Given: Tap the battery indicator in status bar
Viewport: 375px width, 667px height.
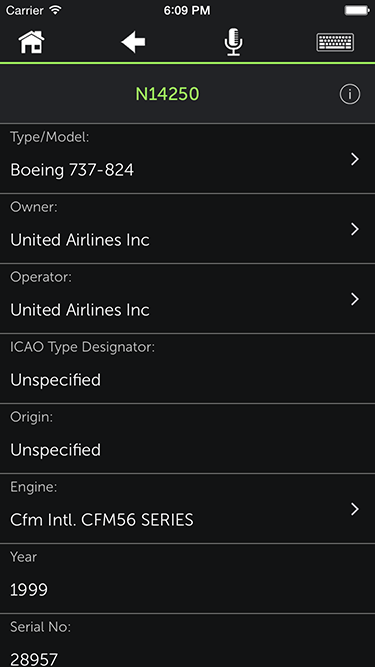Looking at the screenshot, I should pyautogui.click(x=357, y=10).
